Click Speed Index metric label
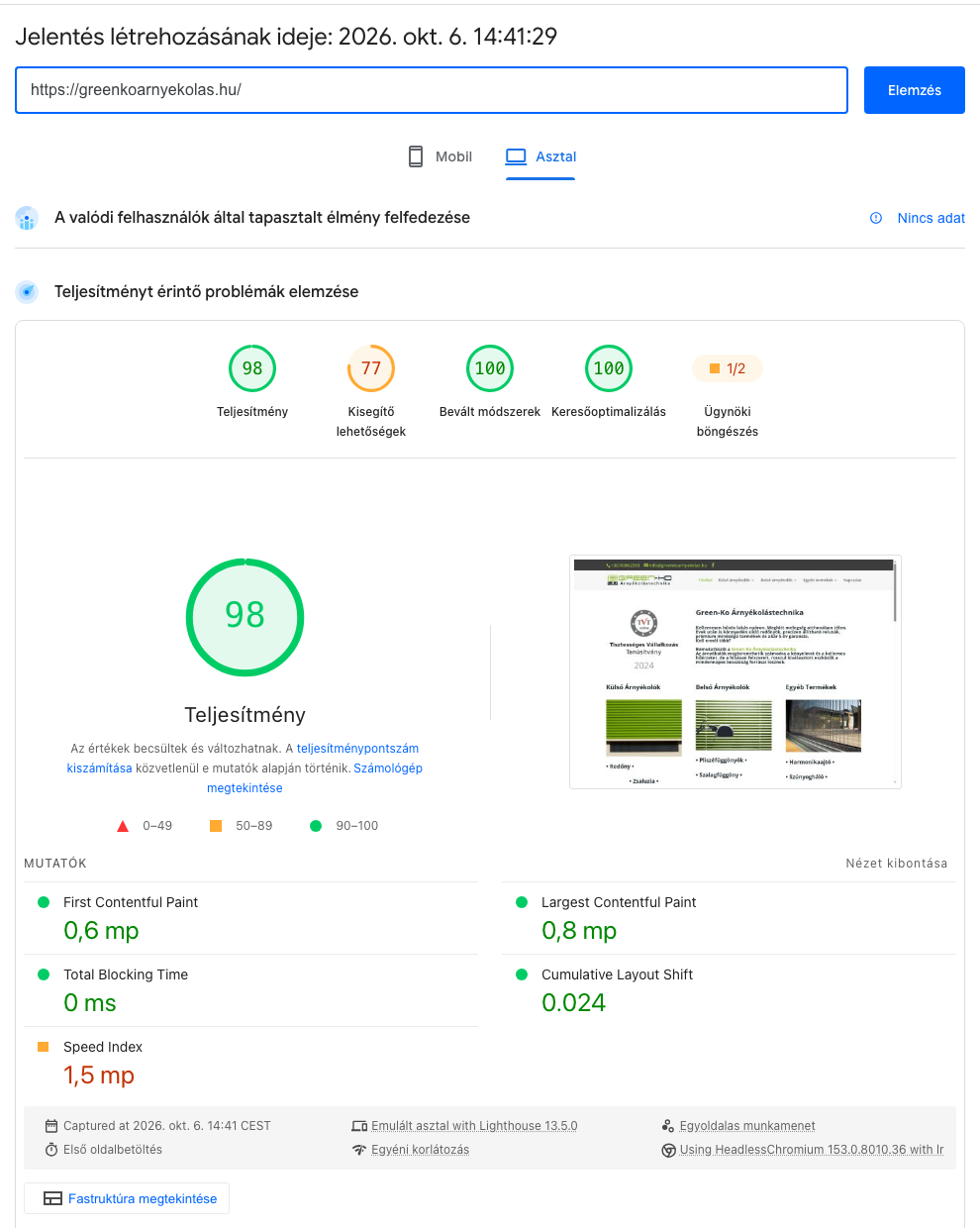980x1228 pixels. pos(103,1047)
